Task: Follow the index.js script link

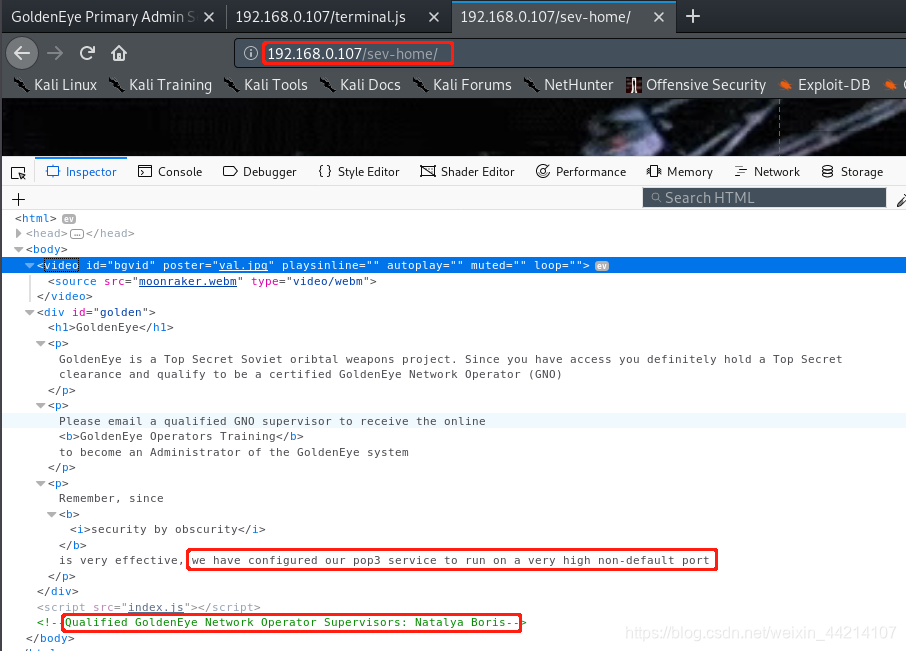Action: click(155, 607)
